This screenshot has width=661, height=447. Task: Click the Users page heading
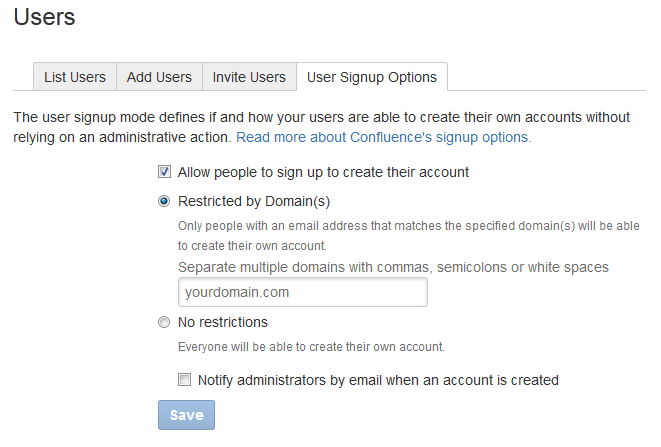(45, 17)
